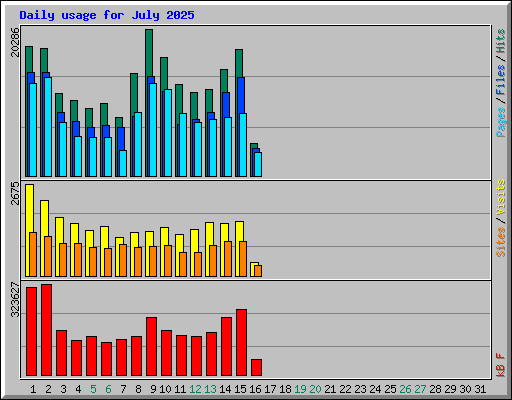Click the short red KB bar for day 16
Screen dimensions: 512x400
(256, 367)
